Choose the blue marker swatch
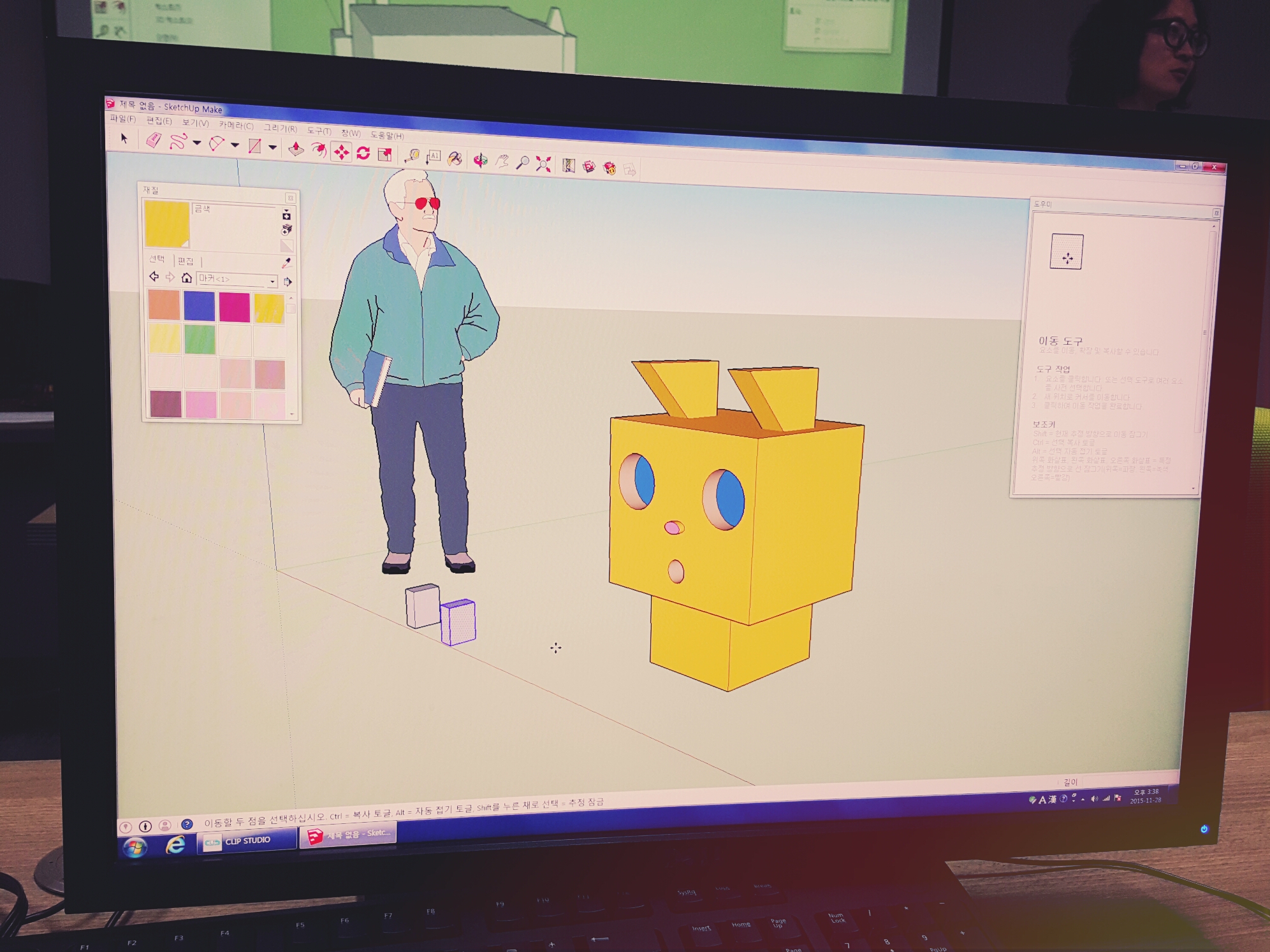Image resolution: width=1270 pixels, height=952 pixels. pyautogui.click(x=199, y=306)
